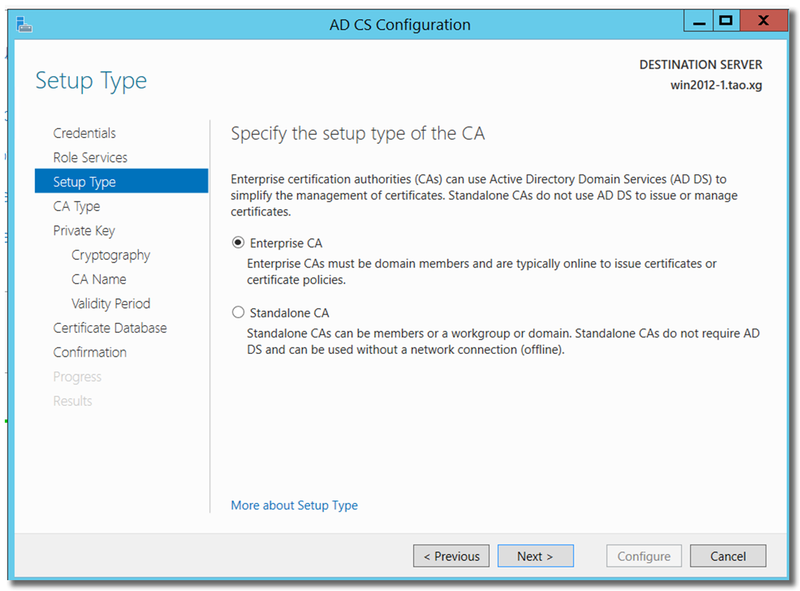The width and height of the screenshot is (800, 591).
Task: Click the server name win2012-1.tao.xg
Action: (716, 85)
